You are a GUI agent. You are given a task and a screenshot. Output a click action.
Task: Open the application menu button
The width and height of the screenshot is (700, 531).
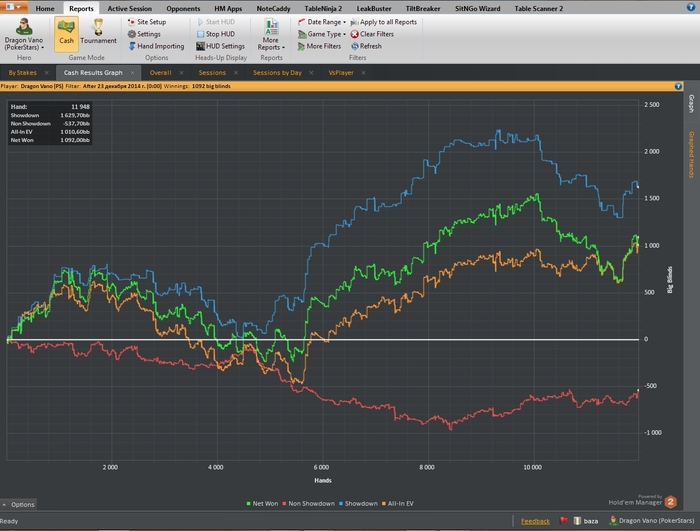click(x=13, y=7)
